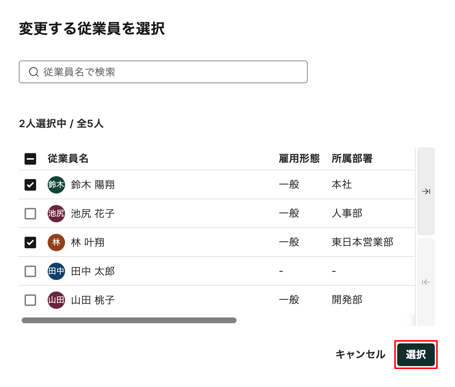This screenshot has width=455, height=387.
Task: Click the 雇用形態 column header
Action: pyautogui.click(x=299, y=159)
